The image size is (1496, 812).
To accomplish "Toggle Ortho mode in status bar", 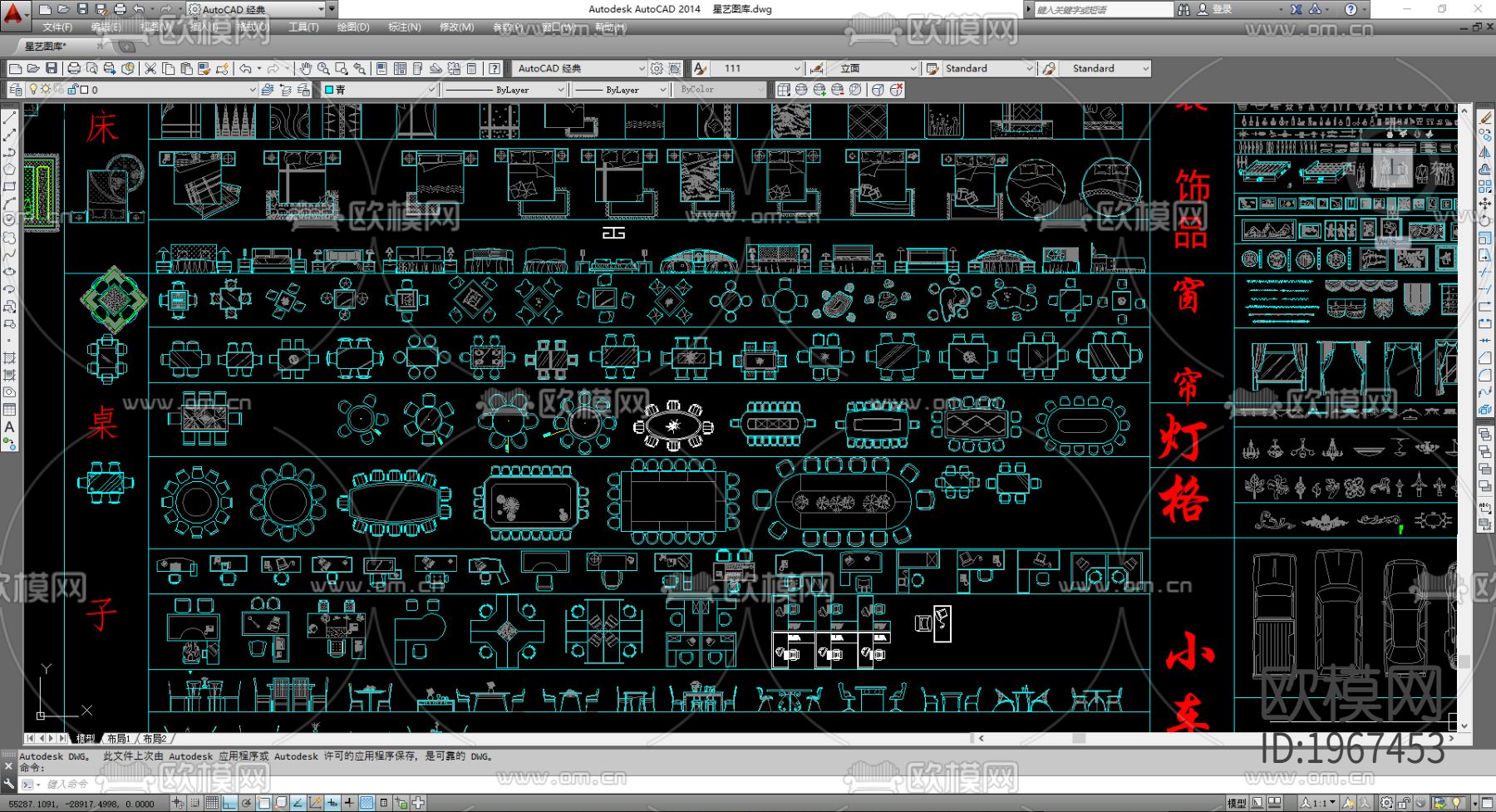I will point(229,803).
